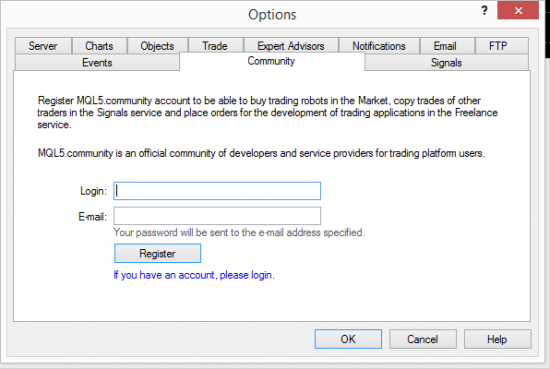This screenshot has height=369, width=550.
Task: Click the 'Login:' field label
Action: click(x=93, y=191)
